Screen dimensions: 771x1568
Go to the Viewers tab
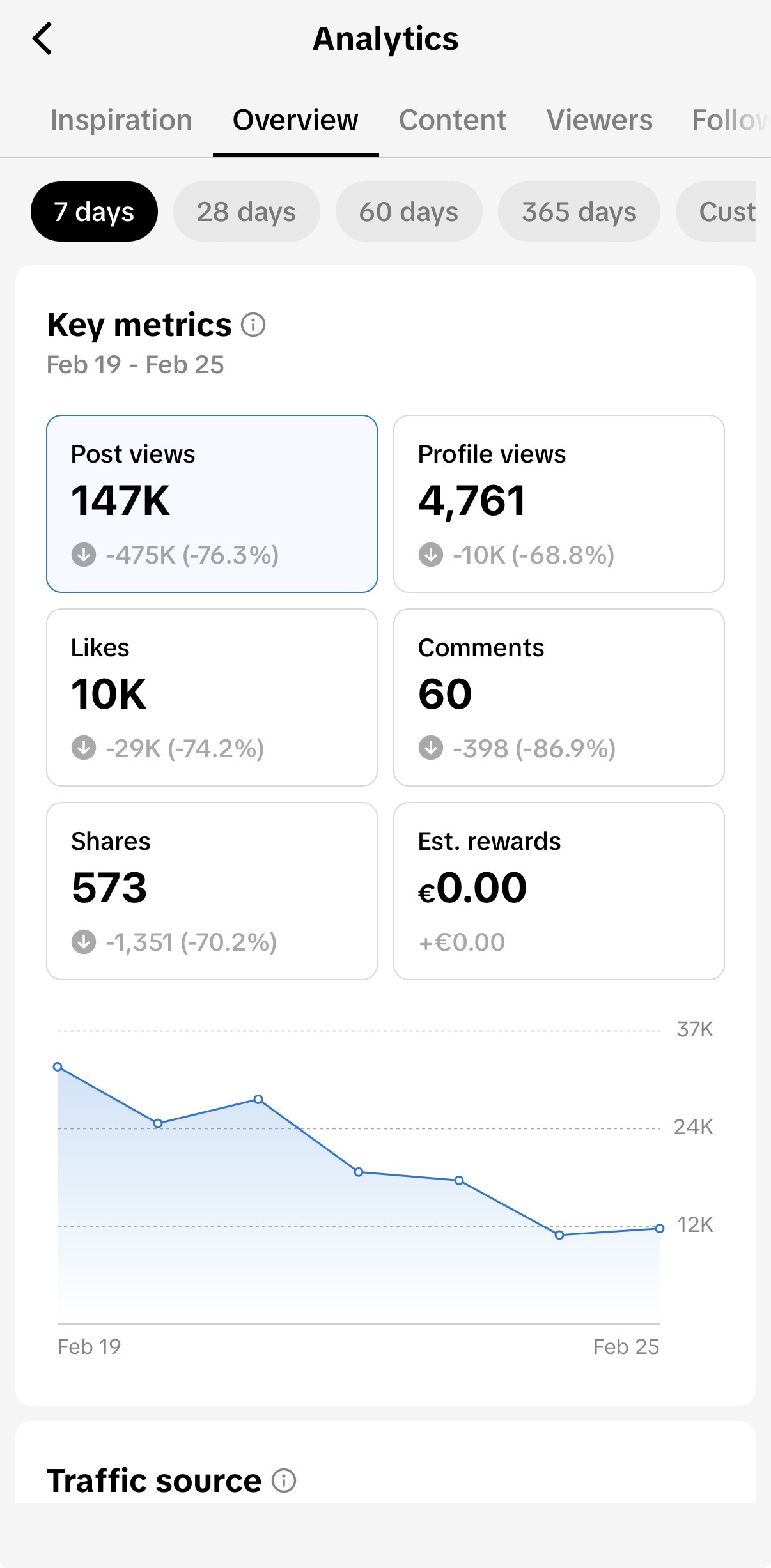tap(599, 120)
